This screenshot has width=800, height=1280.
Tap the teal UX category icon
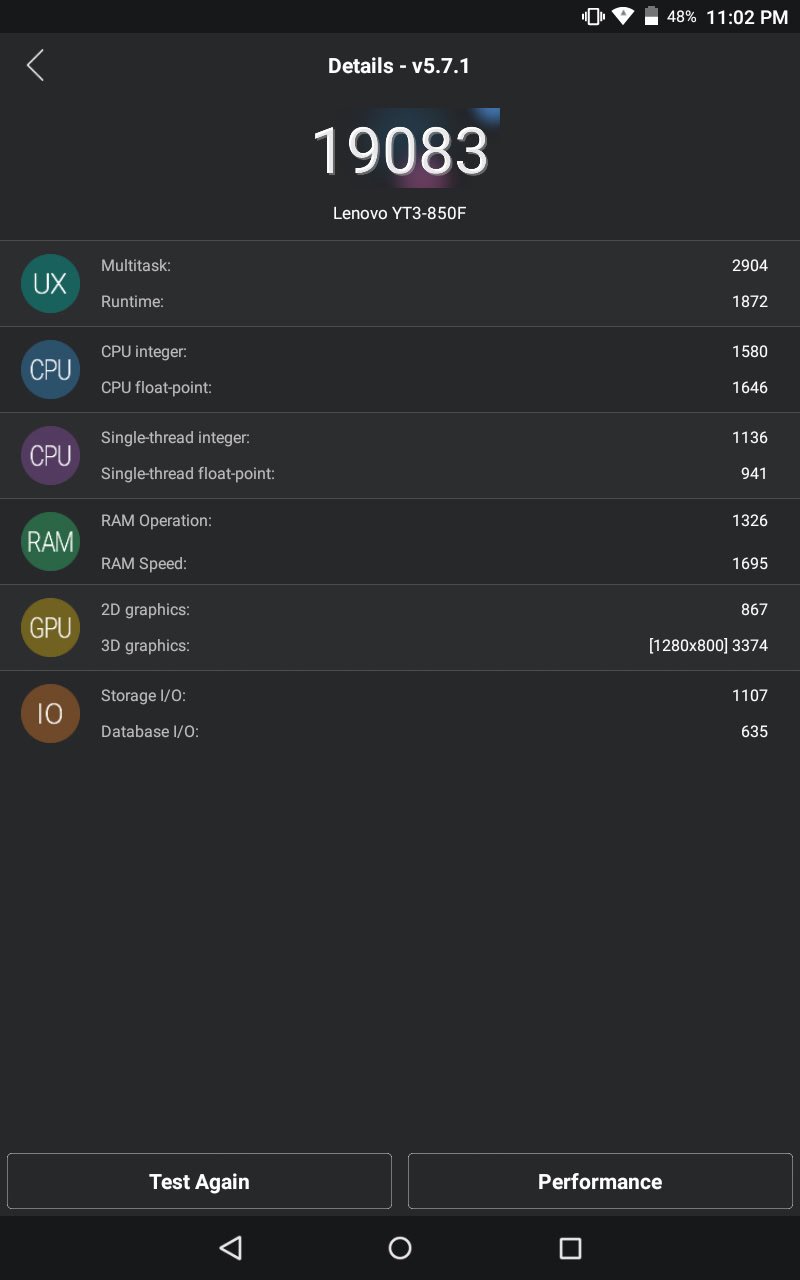[50, 284]
